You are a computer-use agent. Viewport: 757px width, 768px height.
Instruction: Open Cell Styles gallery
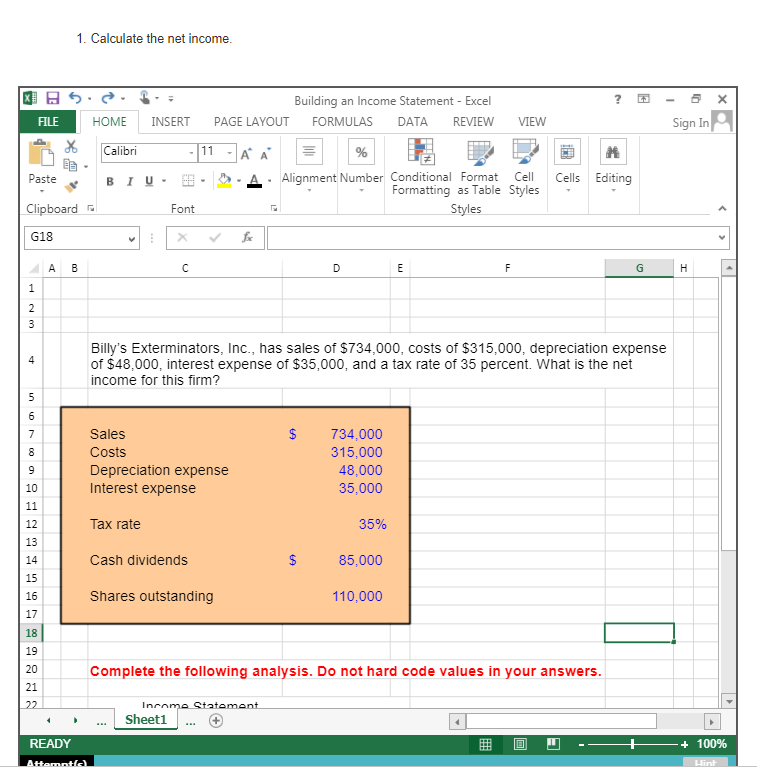524,168
